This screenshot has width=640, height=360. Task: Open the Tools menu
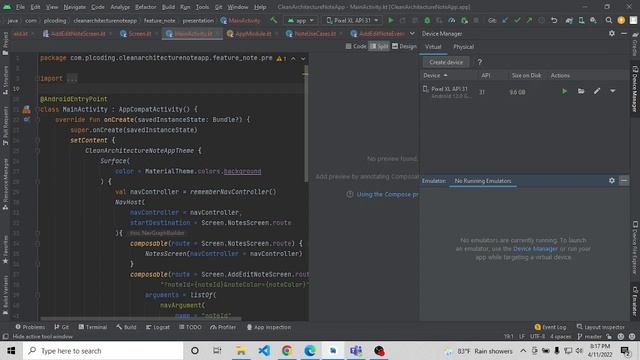(202, 7)
